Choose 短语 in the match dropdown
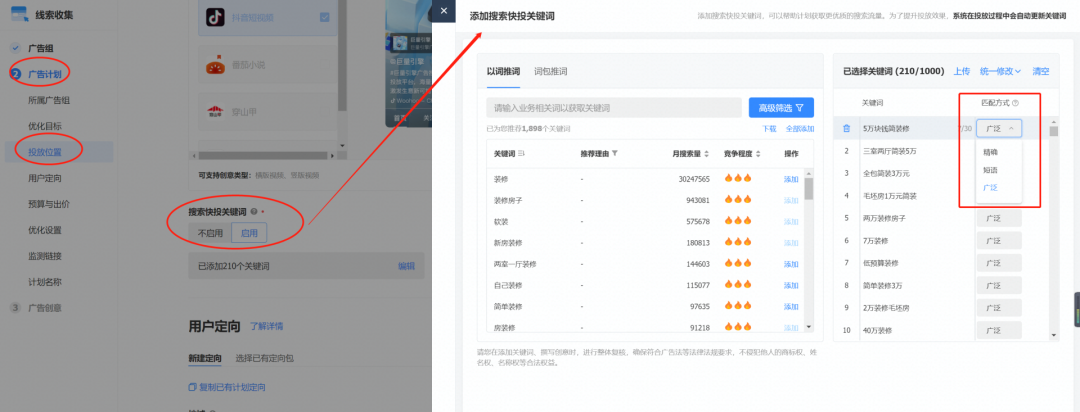This screenshot has width=1080, height=412. pos(989,169)
